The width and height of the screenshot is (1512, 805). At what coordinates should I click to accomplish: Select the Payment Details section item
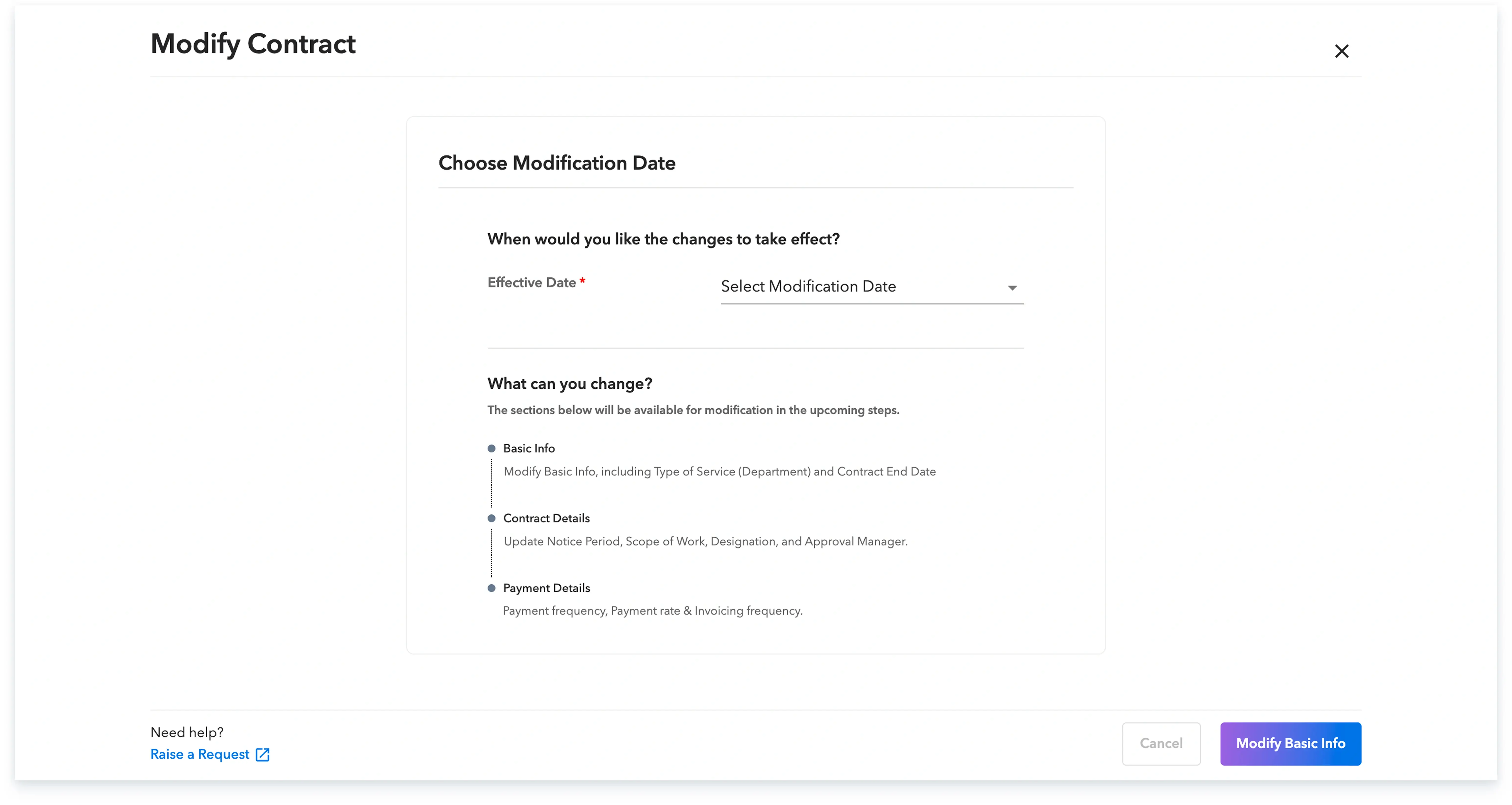(546, 588)
